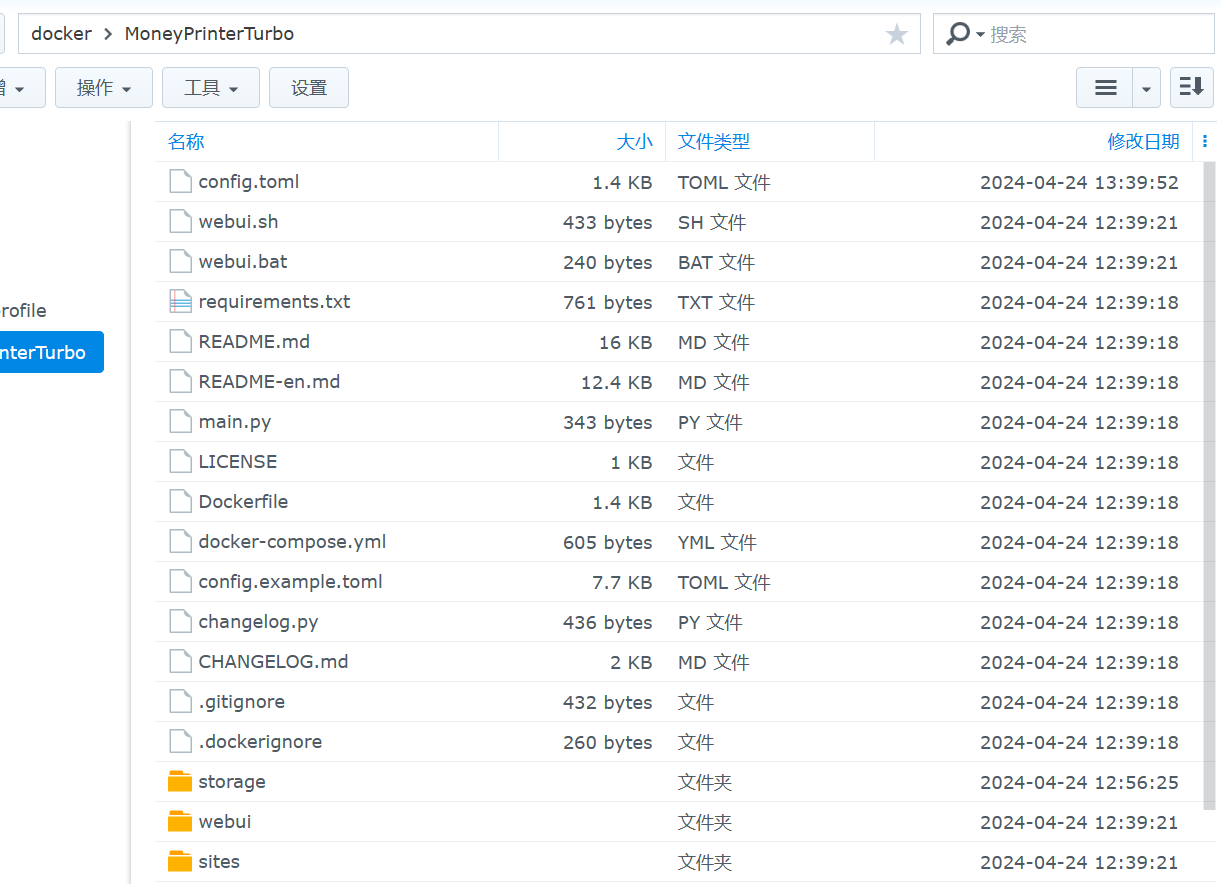This screenshot has width=1221, height=884.
Task: Select the .dockerignore file name
Action: pos(260,742)
